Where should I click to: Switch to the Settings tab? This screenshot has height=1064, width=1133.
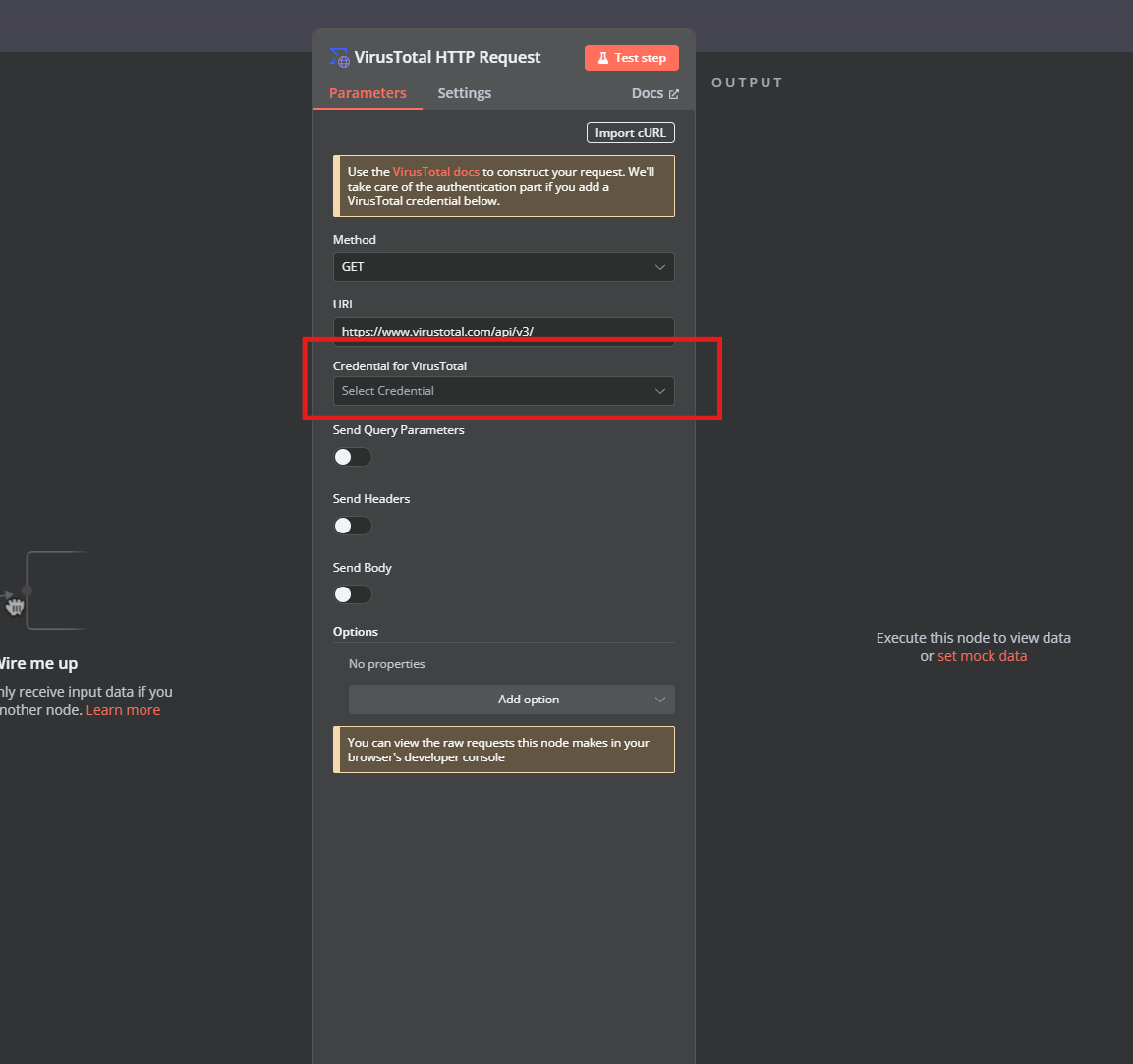pyautogui.click(x=465, y=93)
